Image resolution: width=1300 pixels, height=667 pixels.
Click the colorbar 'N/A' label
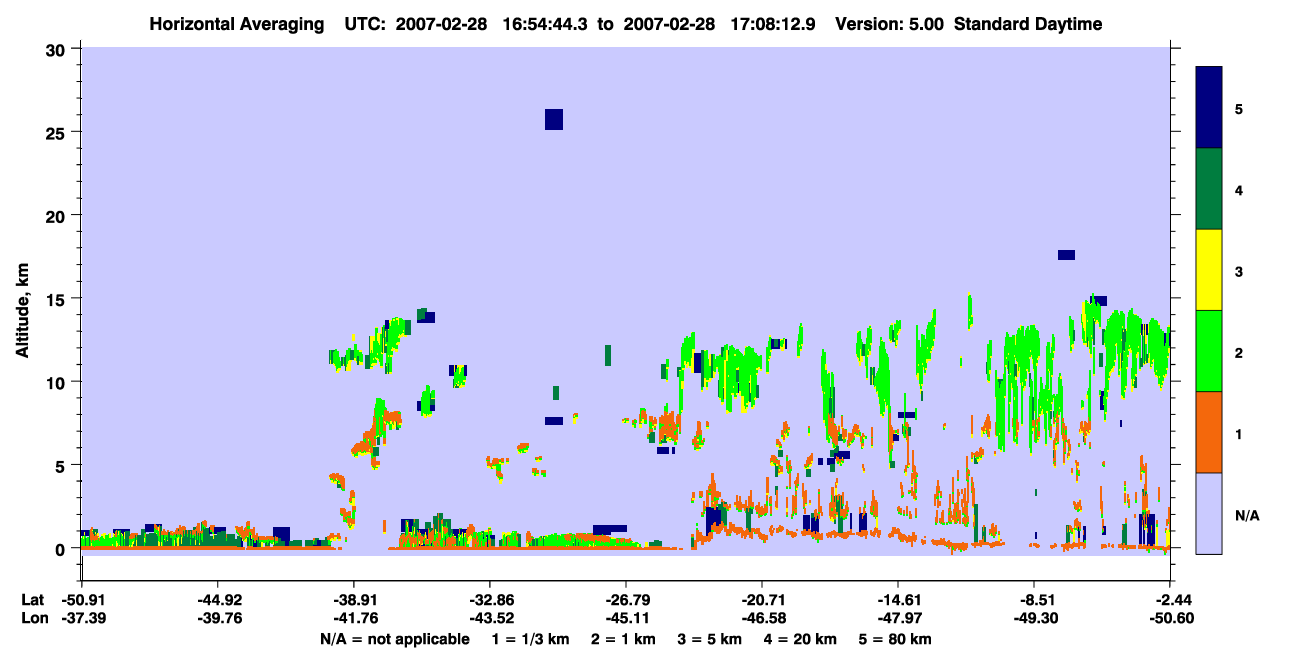tap(1246, 515)
